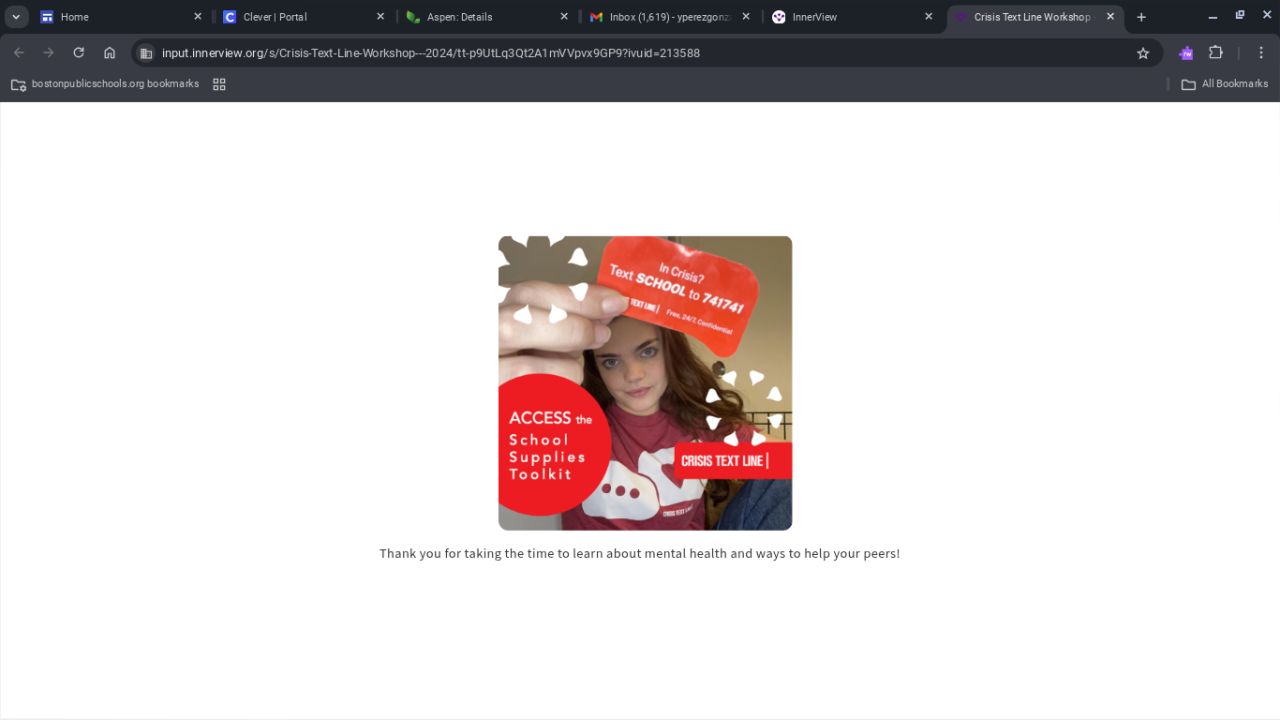Click the School Supplies Toolkit image
The height and width of the screenshot is (720, 1280).
pyautogui.click(x=645, y=383)
